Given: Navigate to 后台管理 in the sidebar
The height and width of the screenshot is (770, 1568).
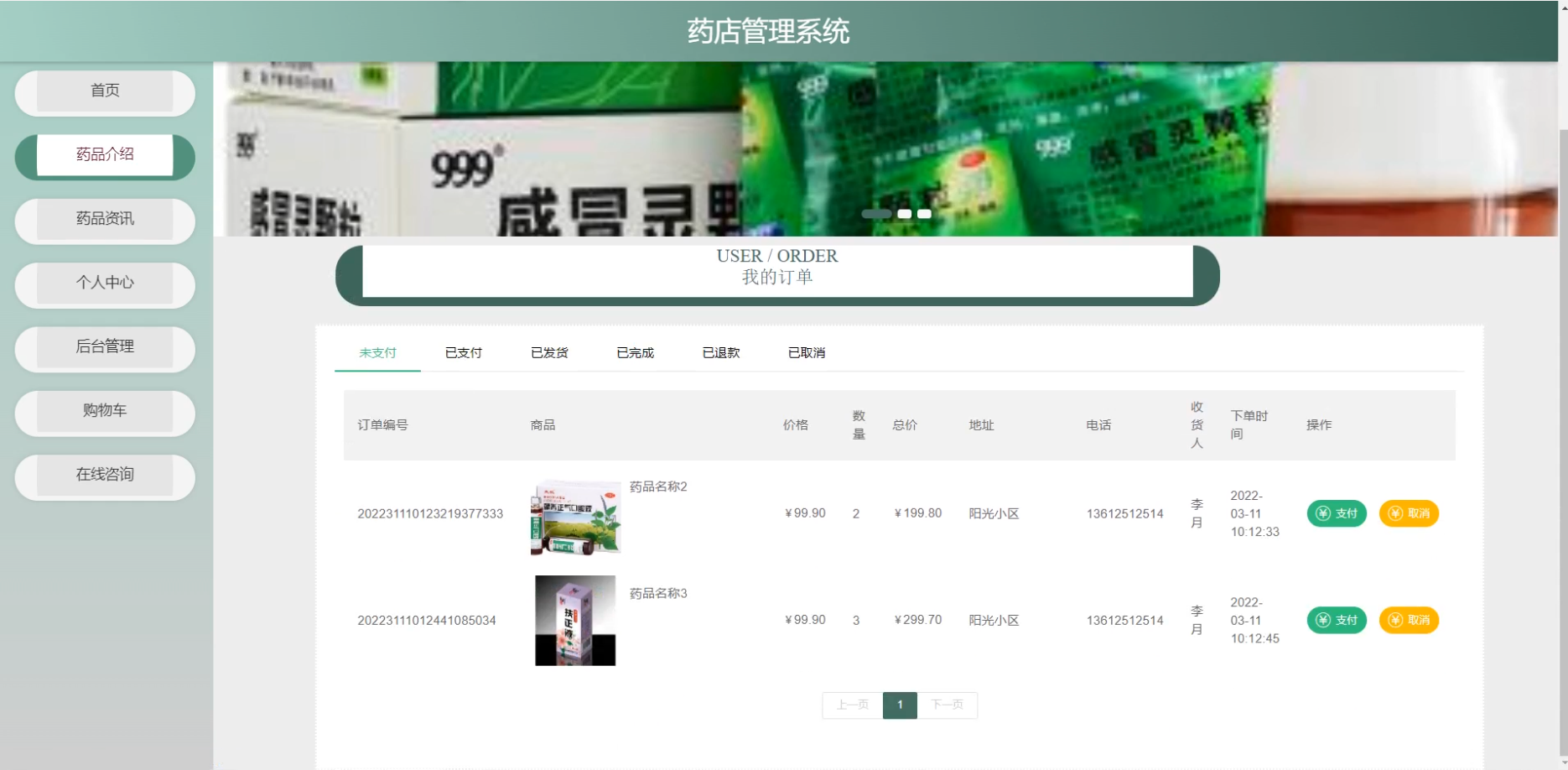Looking at the screenshot, I should click(x=105, y=348).
